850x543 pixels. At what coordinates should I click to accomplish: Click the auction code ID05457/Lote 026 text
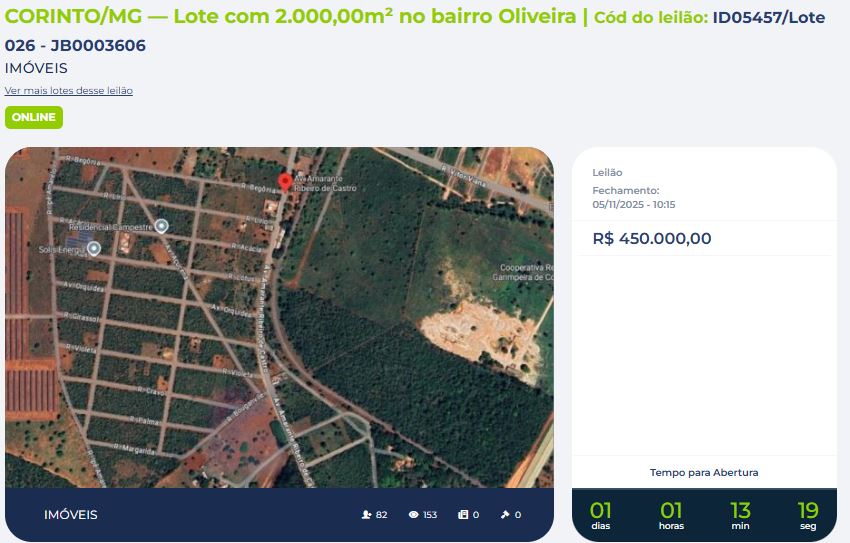(415, 31)
